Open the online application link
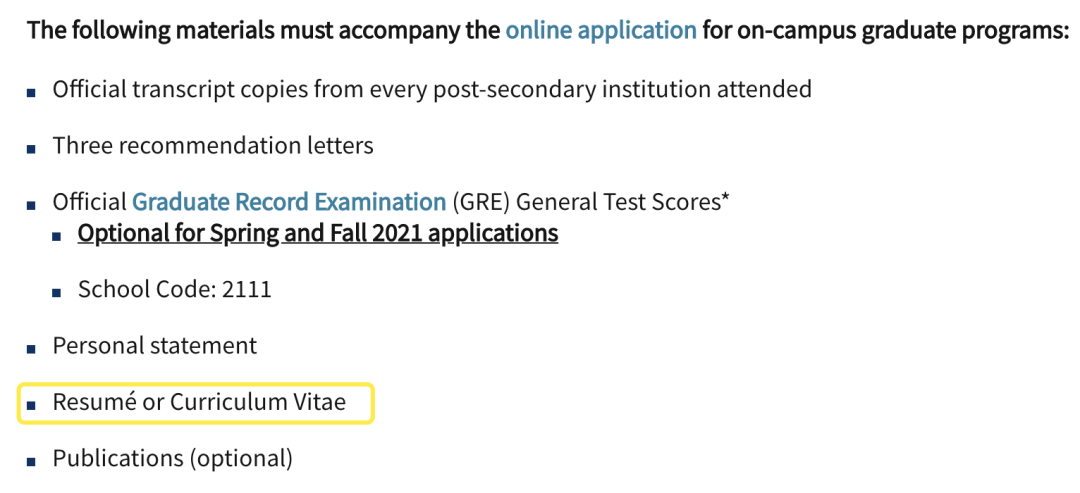Viewport: 1080px width, 493px height. coord(601,31)
